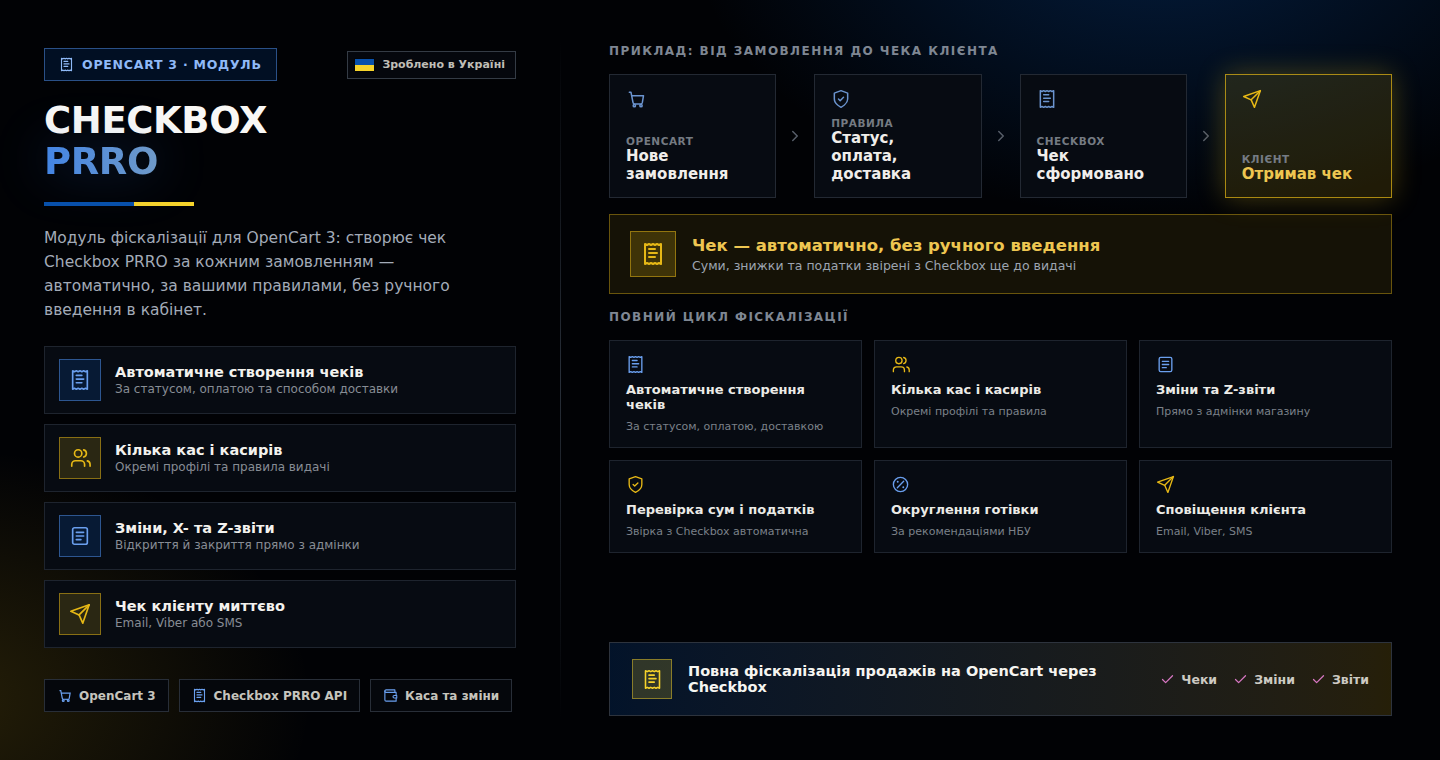
Task: Click the Зроблено в Україні badge
Action: coord(431,65)
